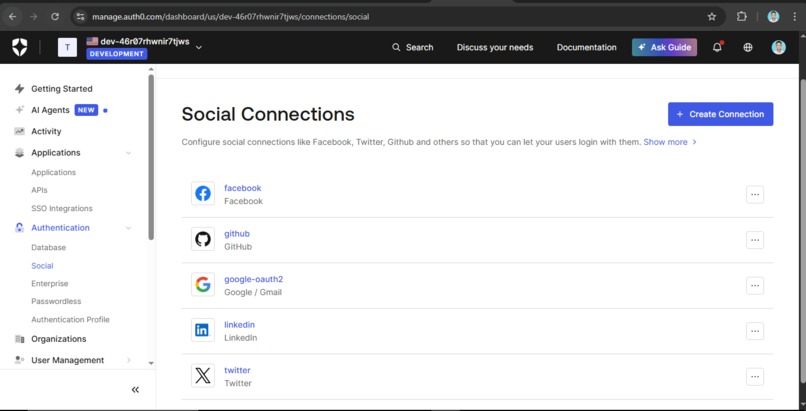Click the AI Agents sparkle icon
Image resolution: width=806 pixels, height=411 pixels.
(20, 110)
